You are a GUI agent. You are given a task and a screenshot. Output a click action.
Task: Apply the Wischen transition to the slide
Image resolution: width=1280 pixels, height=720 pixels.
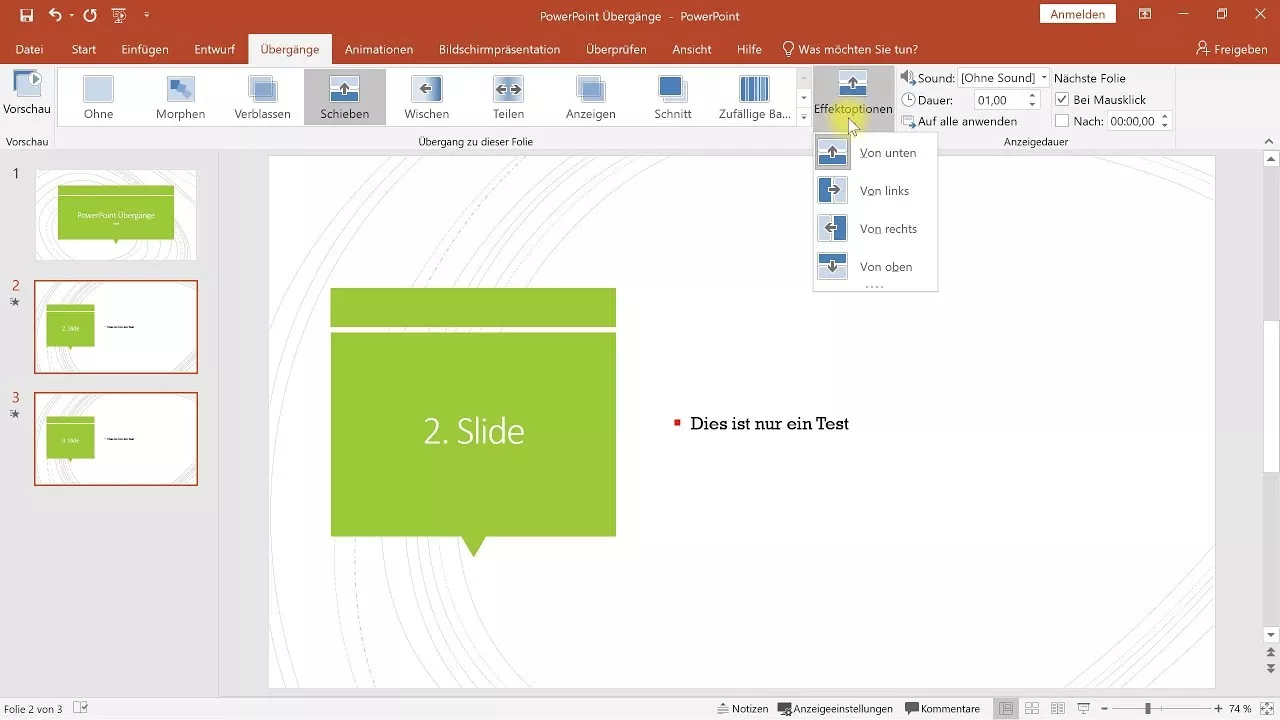pos(426,95)
